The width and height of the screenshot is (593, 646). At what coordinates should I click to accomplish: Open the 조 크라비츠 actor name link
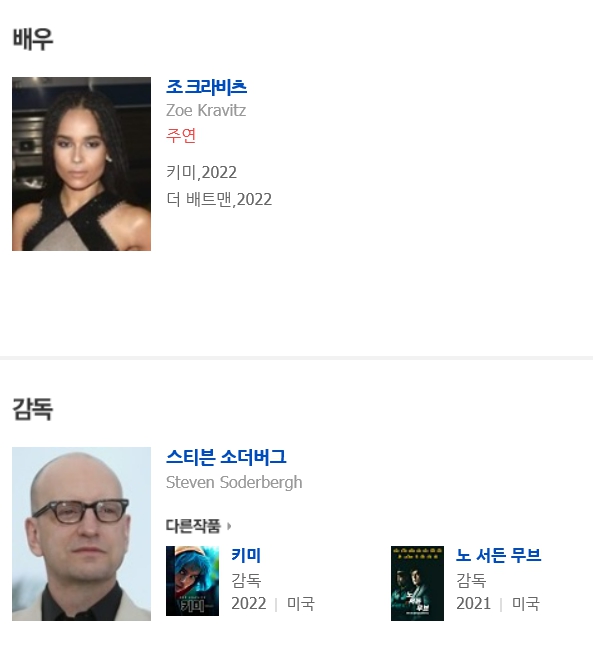206,87
